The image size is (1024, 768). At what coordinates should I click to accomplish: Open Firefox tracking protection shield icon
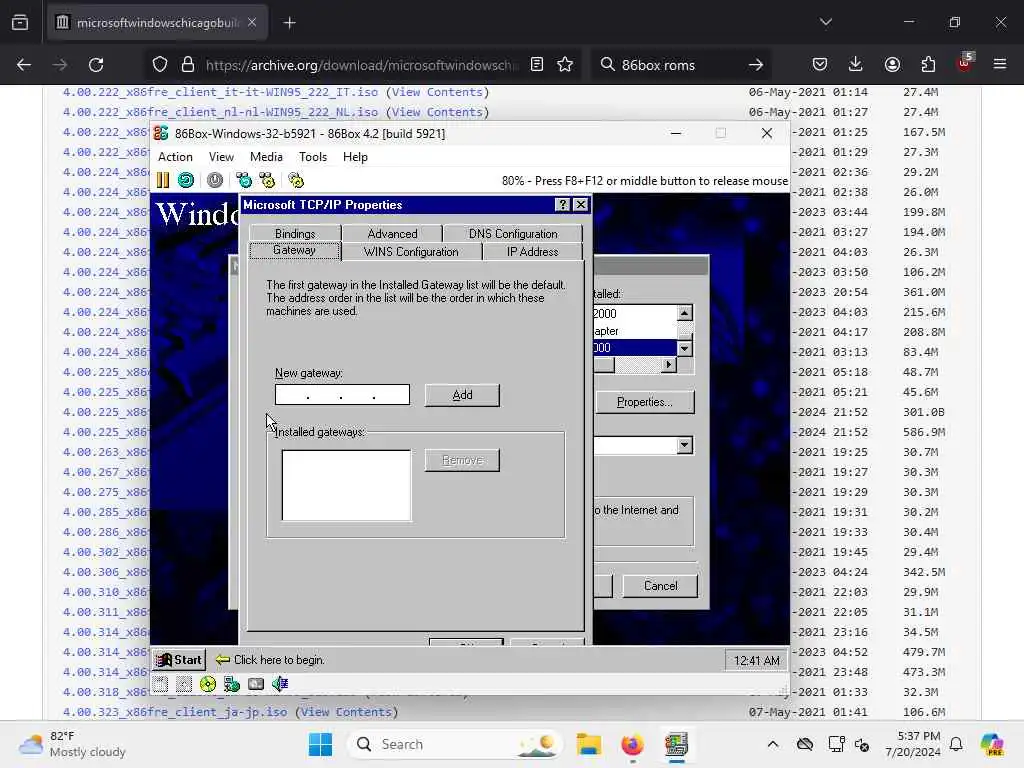160,65
